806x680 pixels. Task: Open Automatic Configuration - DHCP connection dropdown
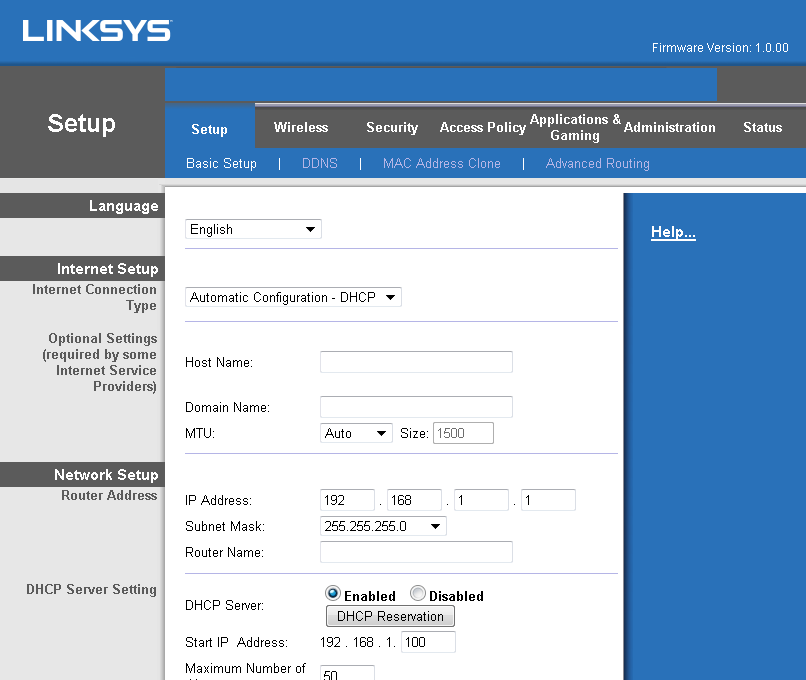[x=293, y=297]
